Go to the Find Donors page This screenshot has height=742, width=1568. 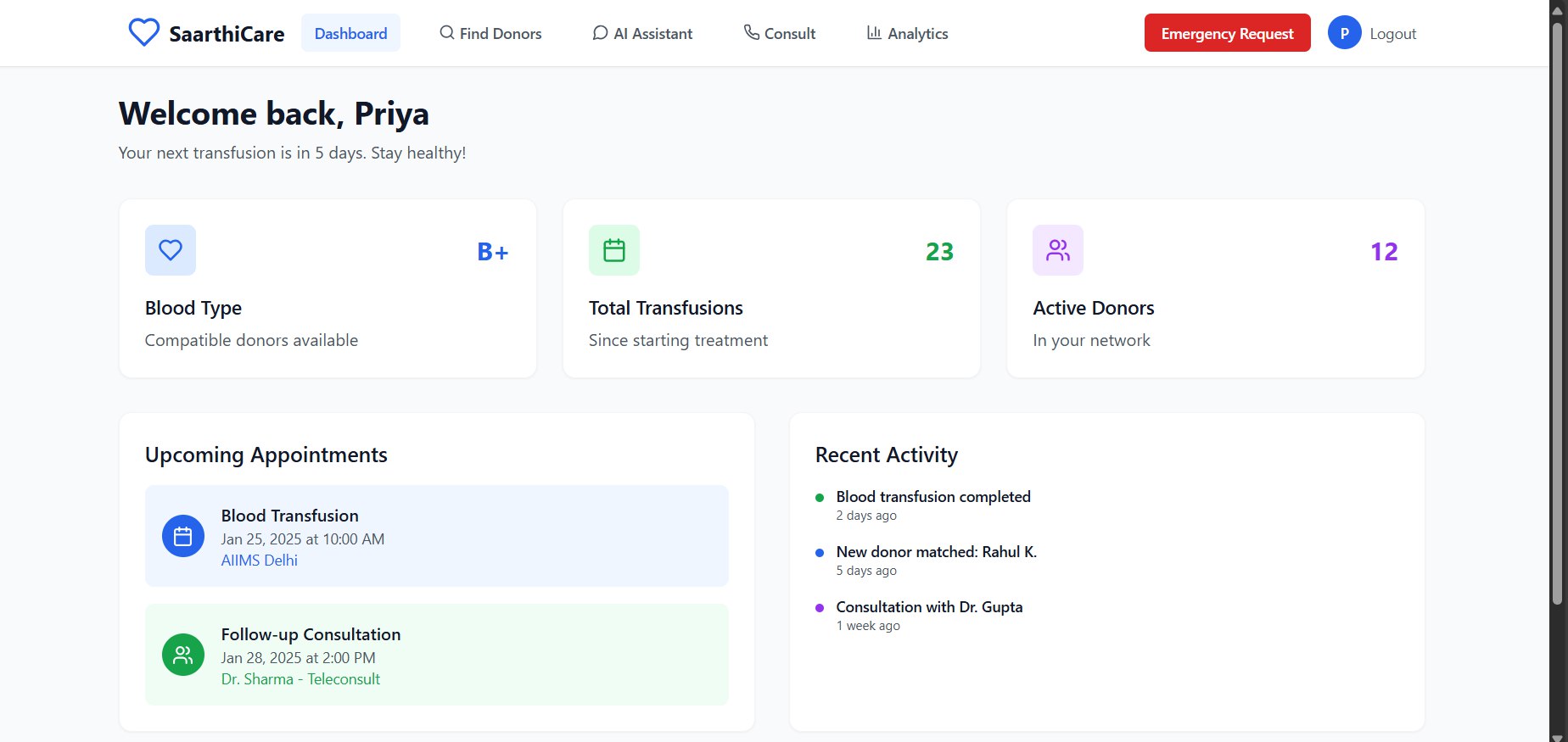click(490, 33)
